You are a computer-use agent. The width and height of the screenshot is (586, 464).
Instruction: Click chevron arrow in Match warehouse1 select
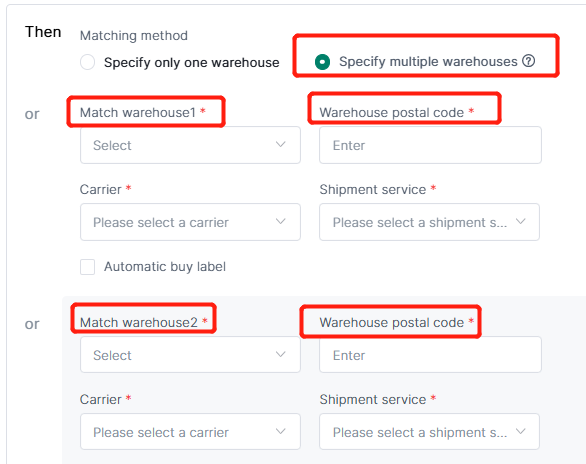tap(281, 144)
